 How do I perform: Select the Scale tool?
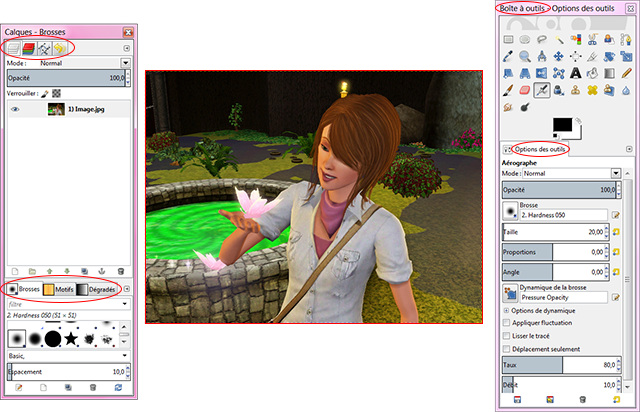click(x=626, y=56)
